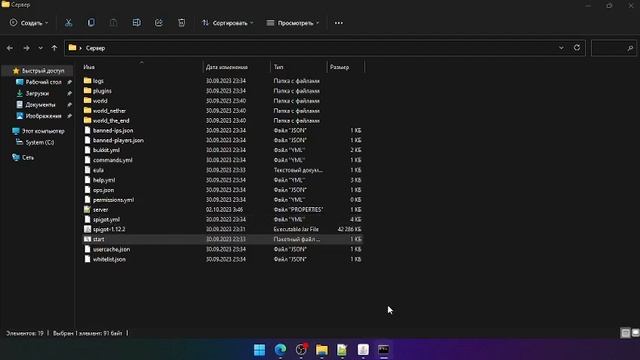Go forward with the forward arrow
This screenshot has height=360, width=640.
pos(27,48)
